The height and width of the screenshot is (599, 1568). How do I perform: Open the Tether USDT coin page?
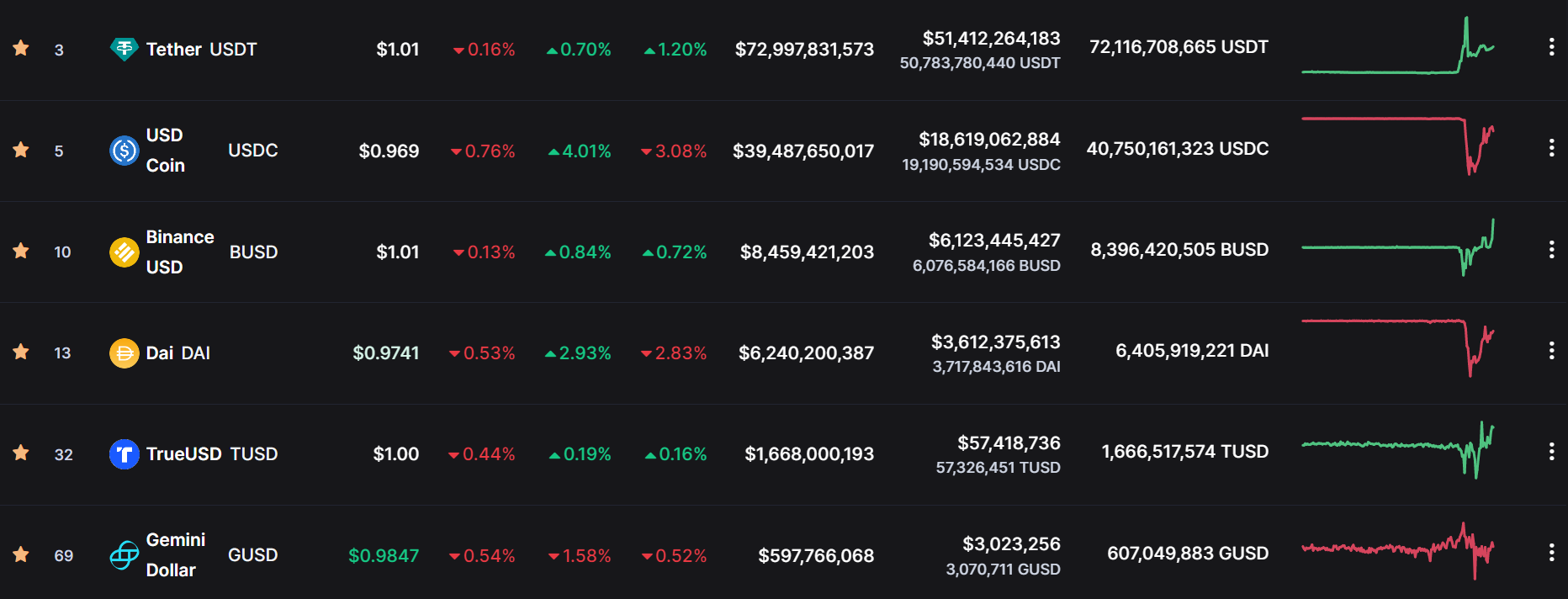coord(201,50)
